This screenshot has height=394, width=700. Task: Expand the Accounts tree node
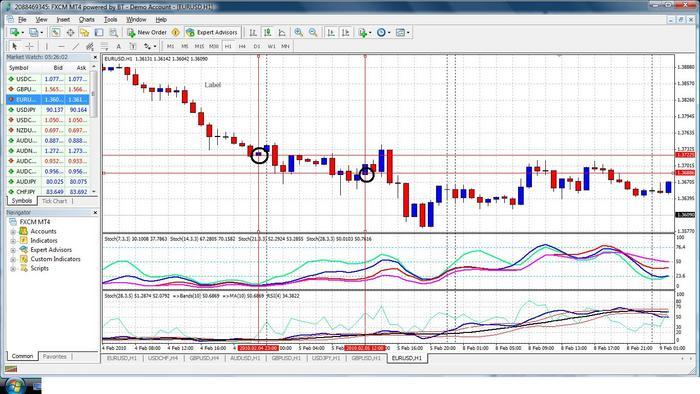13,232
